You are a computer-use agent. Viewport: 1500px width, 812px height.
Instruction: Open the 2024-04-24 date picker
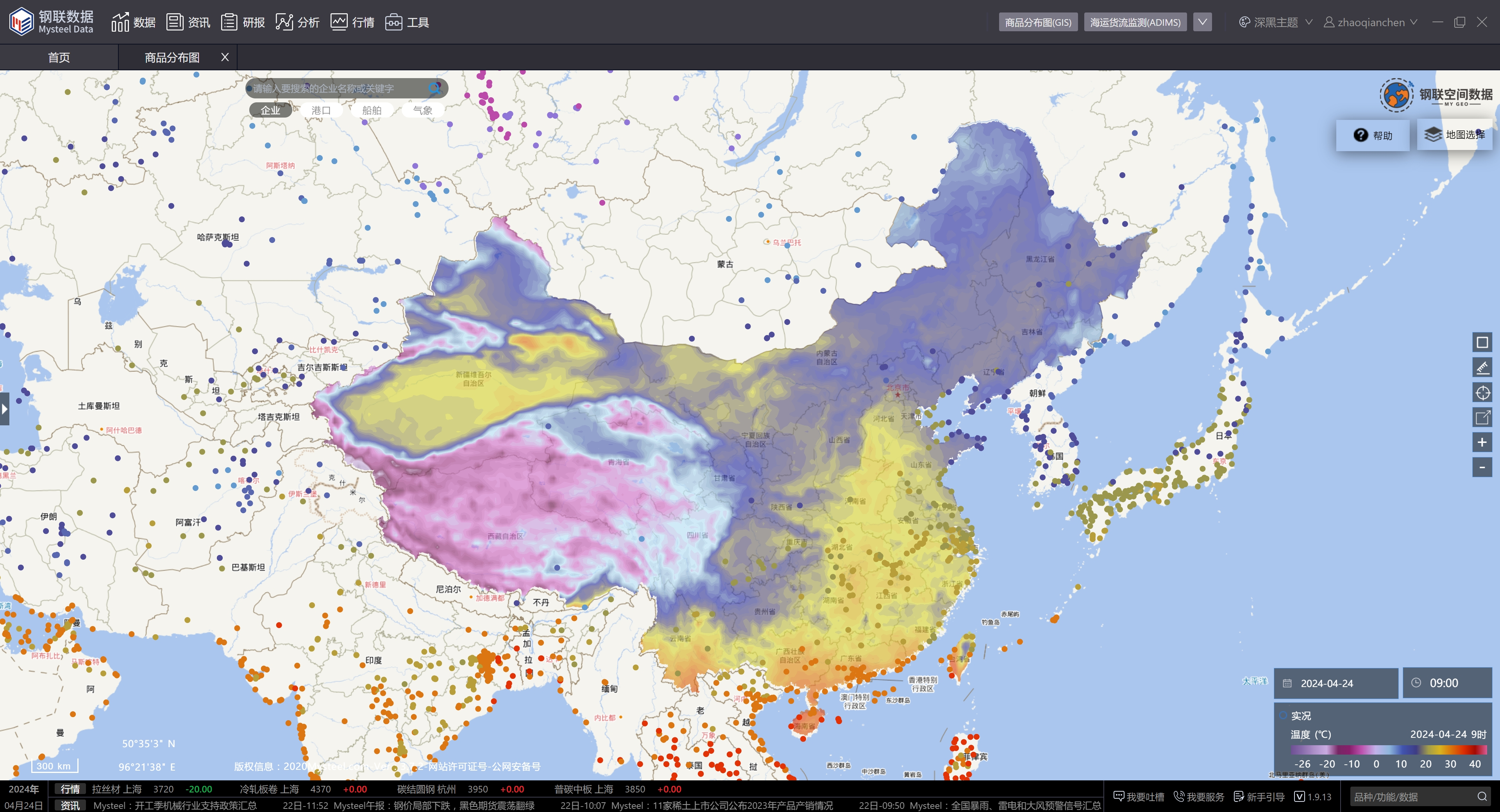tap(1336, 683)
